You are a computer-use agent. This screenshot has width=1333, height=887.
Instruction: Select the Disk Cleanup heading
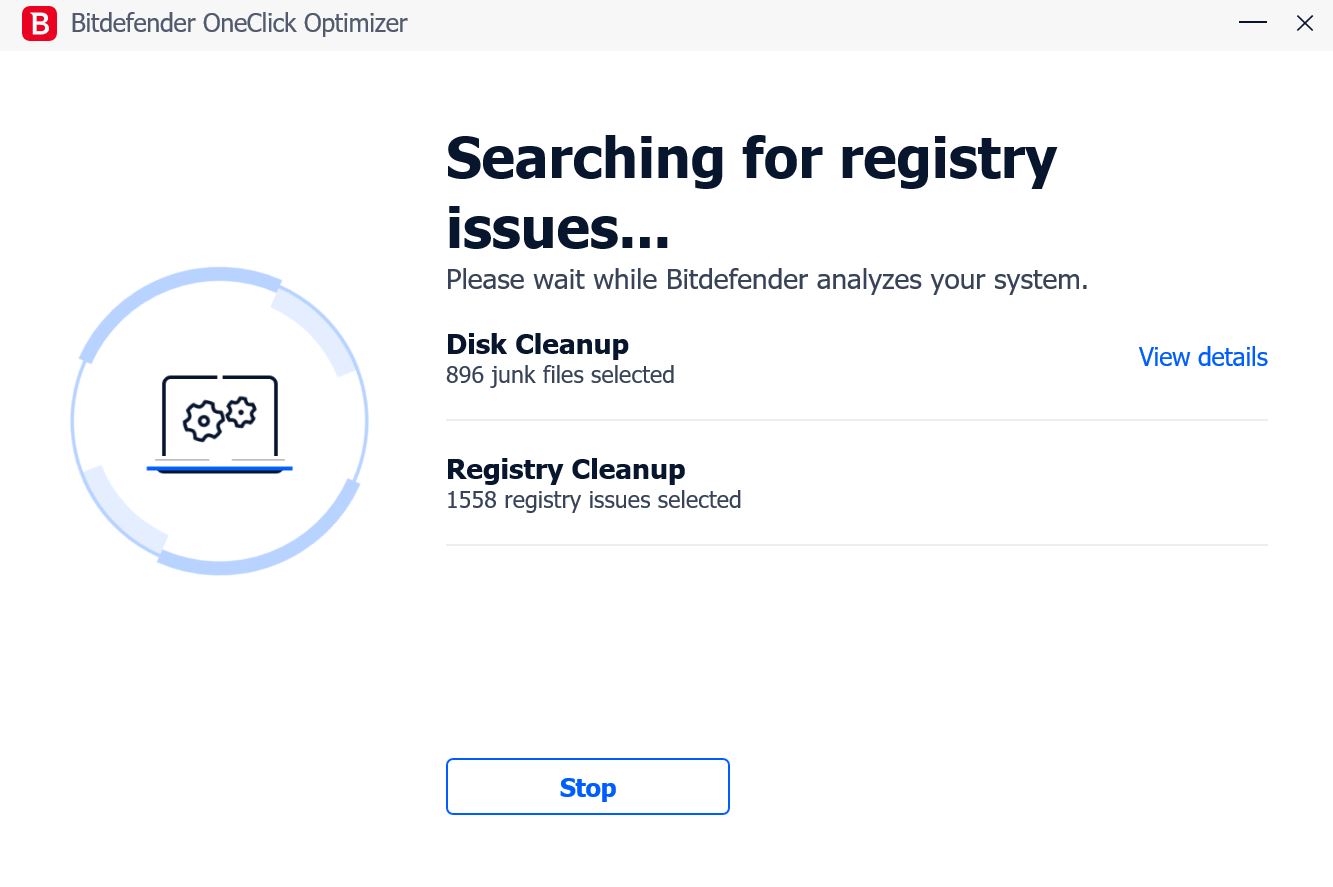pyautogui.click(x=537, y=344)
